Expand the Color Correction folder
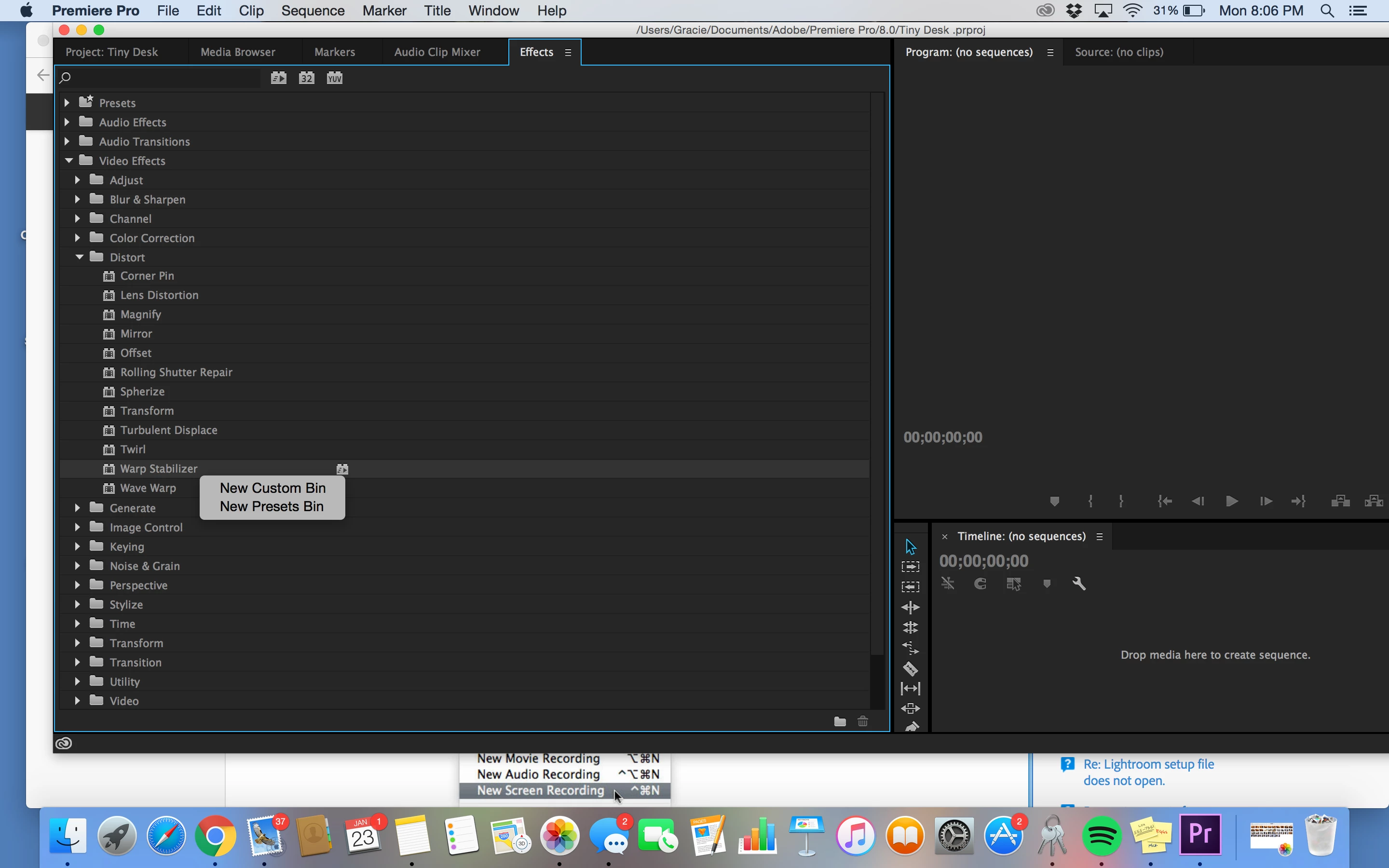 pyautogui.click(x=78, y=238)
